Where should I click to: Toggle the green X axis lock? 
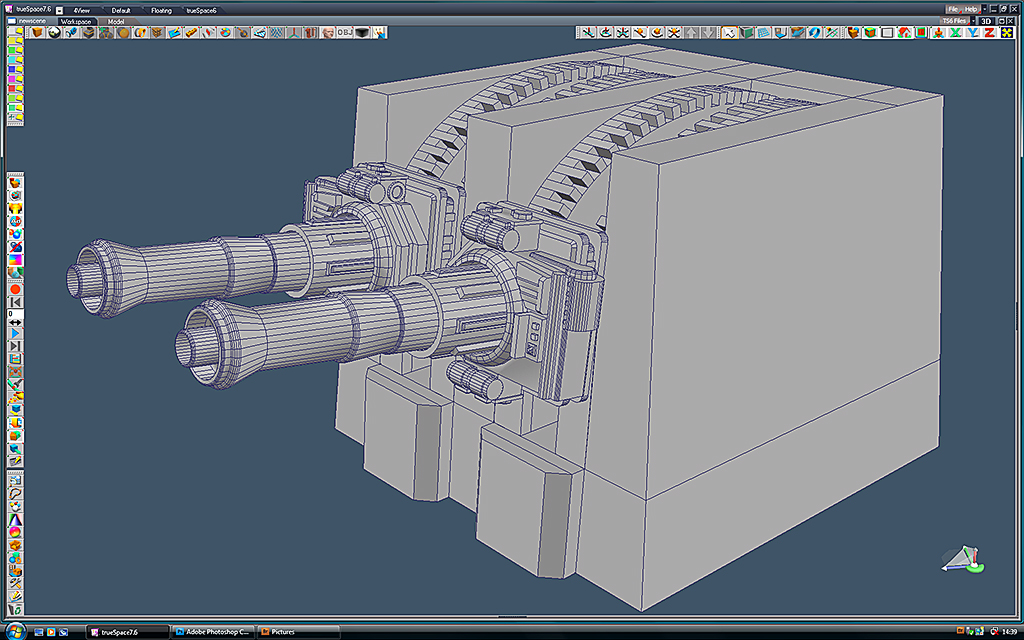(955, 32)
